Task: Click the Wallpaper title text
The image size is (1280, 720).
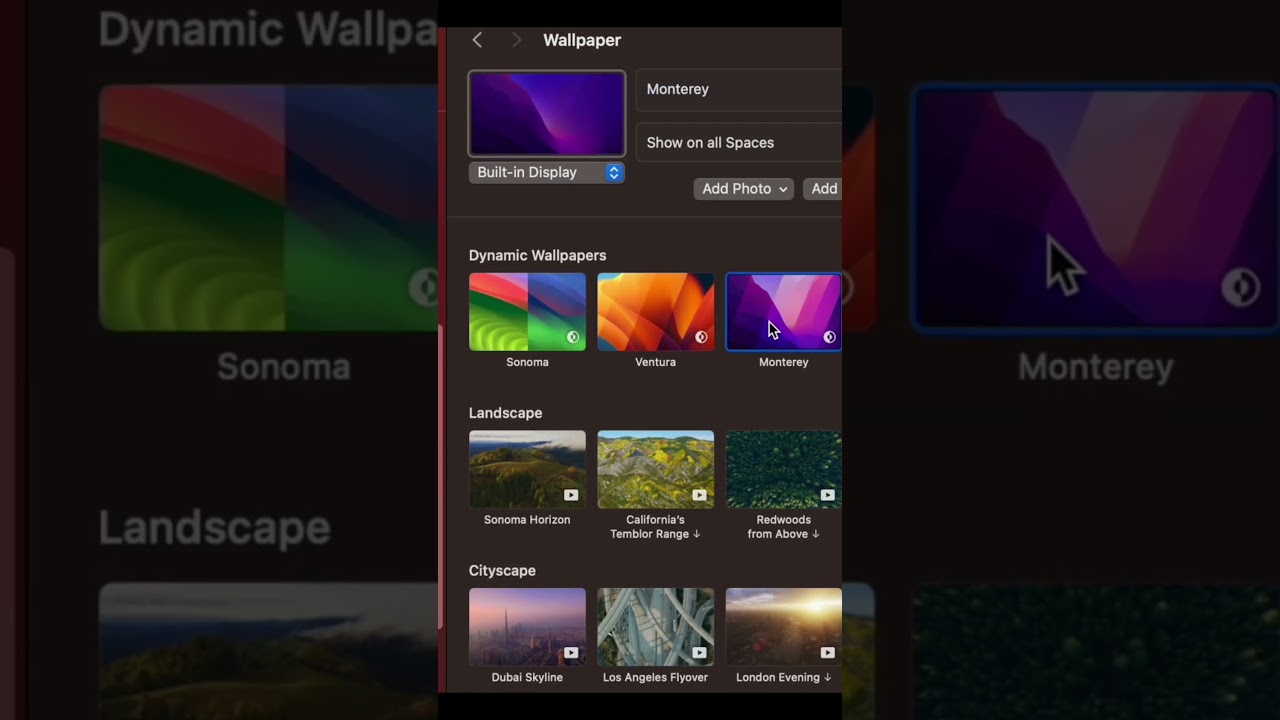Action: coord(582,40)
